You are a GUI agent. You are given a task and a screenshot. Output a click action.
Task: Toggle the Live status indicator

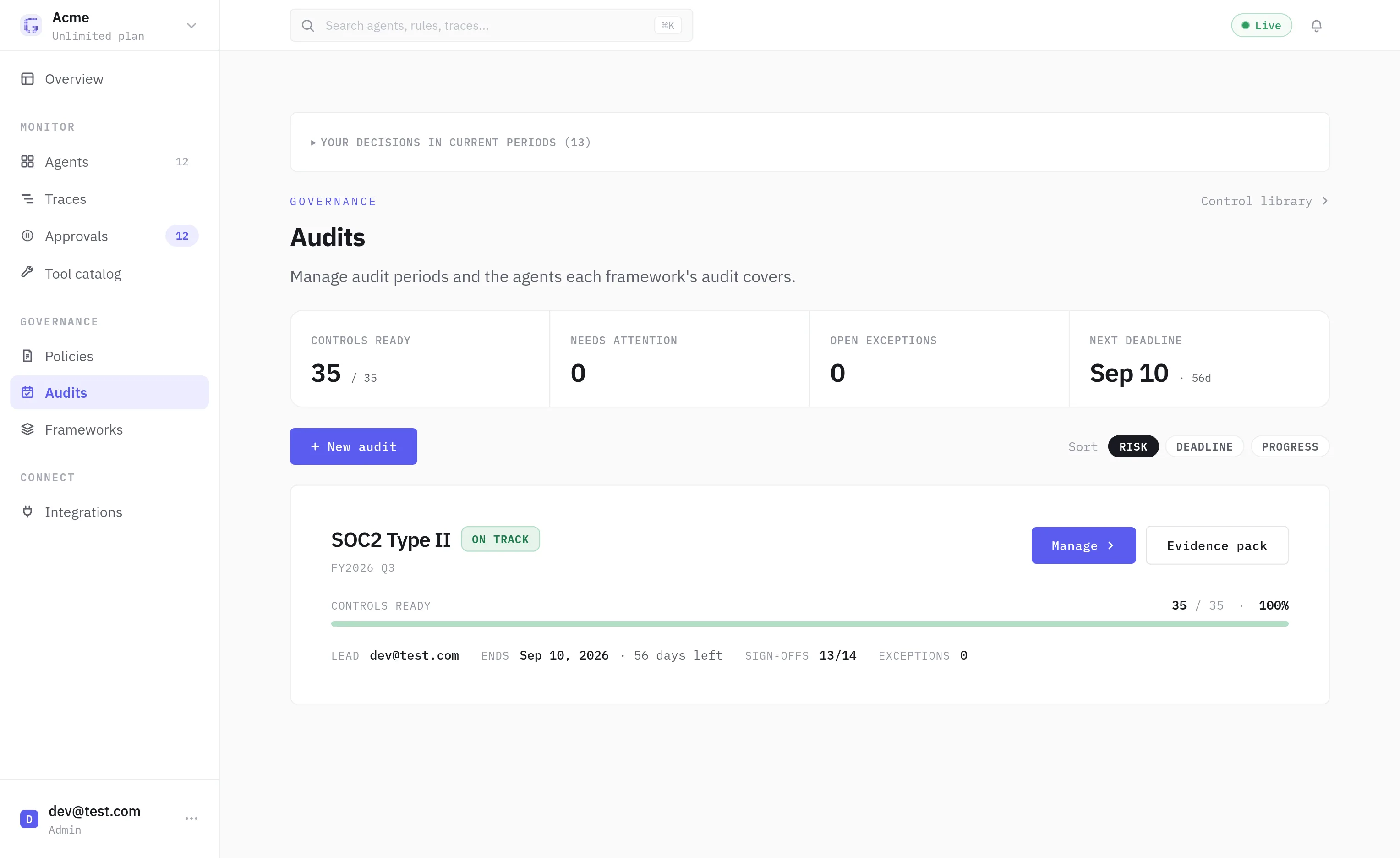[x=1261, y=26]
